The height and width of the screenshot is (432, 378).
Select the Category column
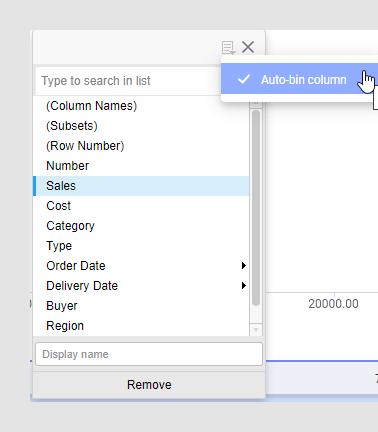click(141, 226)
